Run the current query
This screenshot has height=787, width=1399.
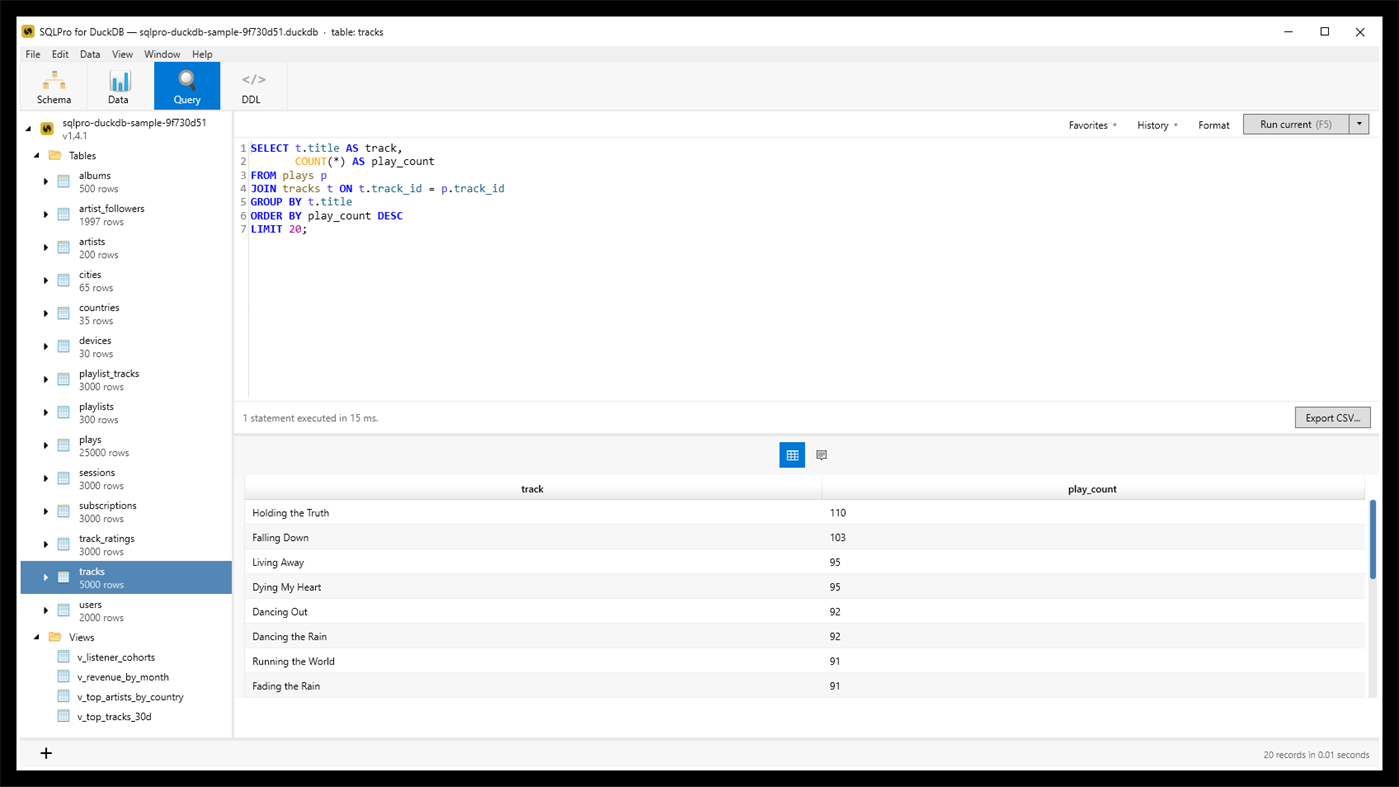[1296, 124]
